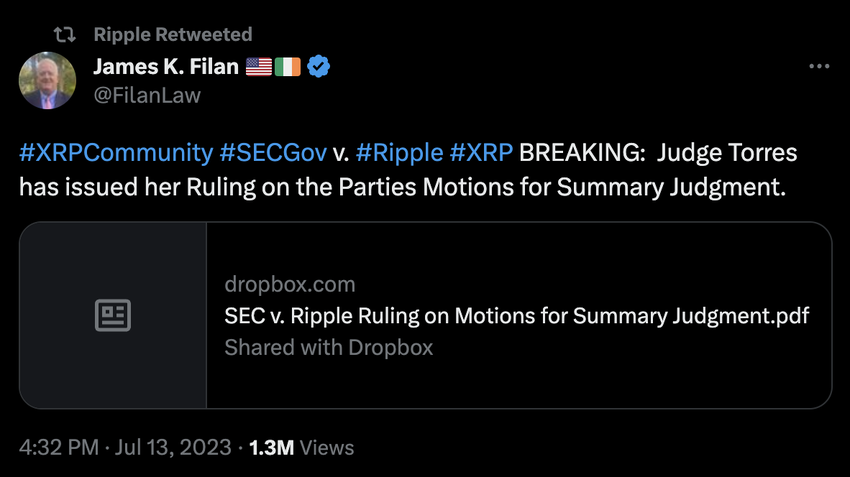The height and width of the screenshot is (477, 850).
Task: Click the Ireland flag emoji
Action: (287, 67)
